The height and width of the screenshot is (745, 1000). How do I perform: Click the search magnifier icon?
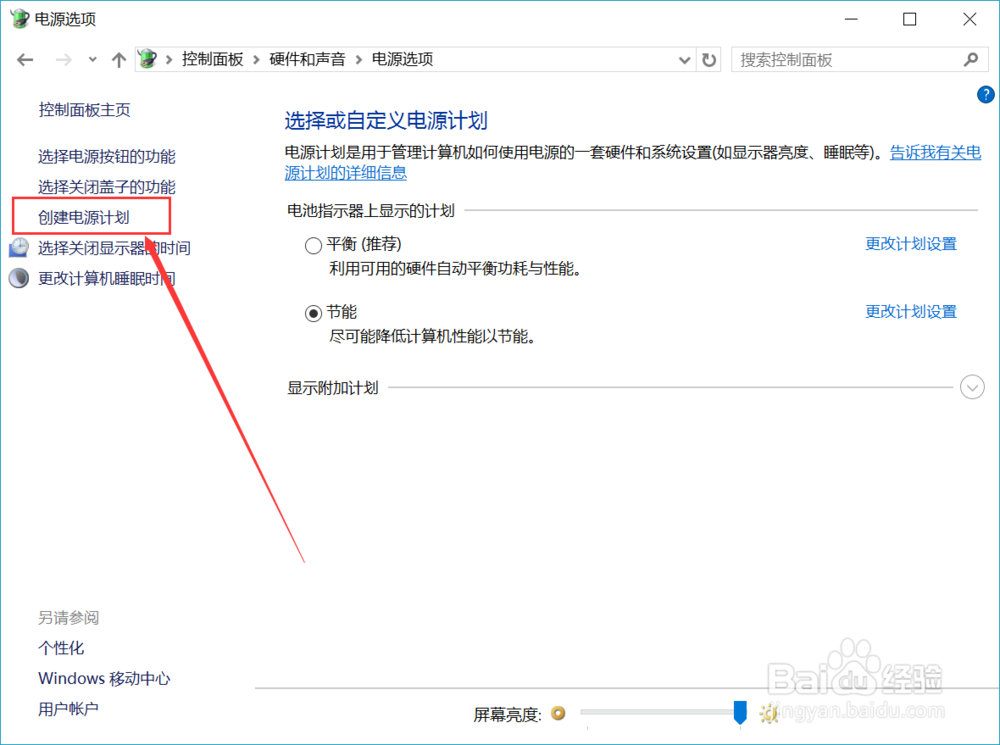pyautogui.click(x=971, y=60)
